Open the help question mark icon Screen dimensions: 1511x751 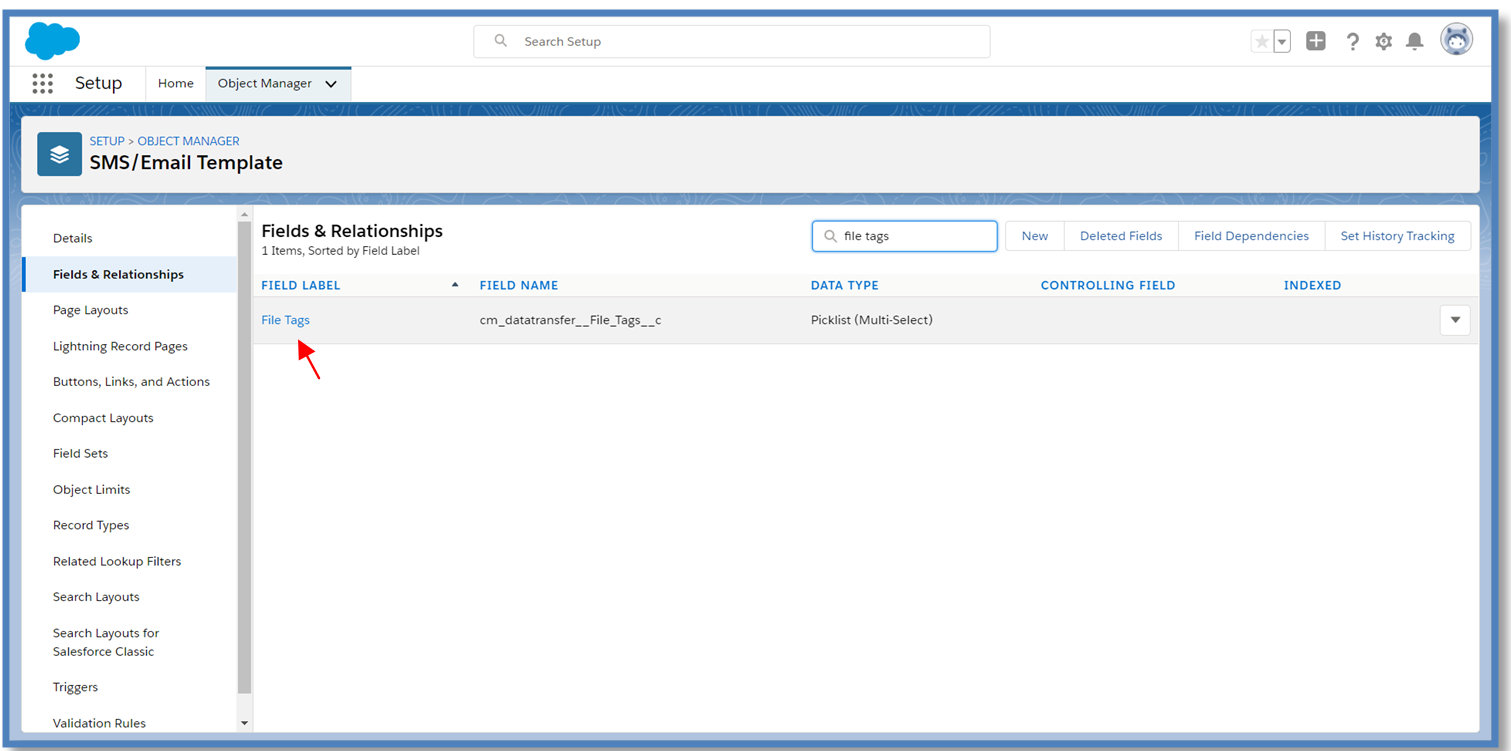[x=1352, y=41]
